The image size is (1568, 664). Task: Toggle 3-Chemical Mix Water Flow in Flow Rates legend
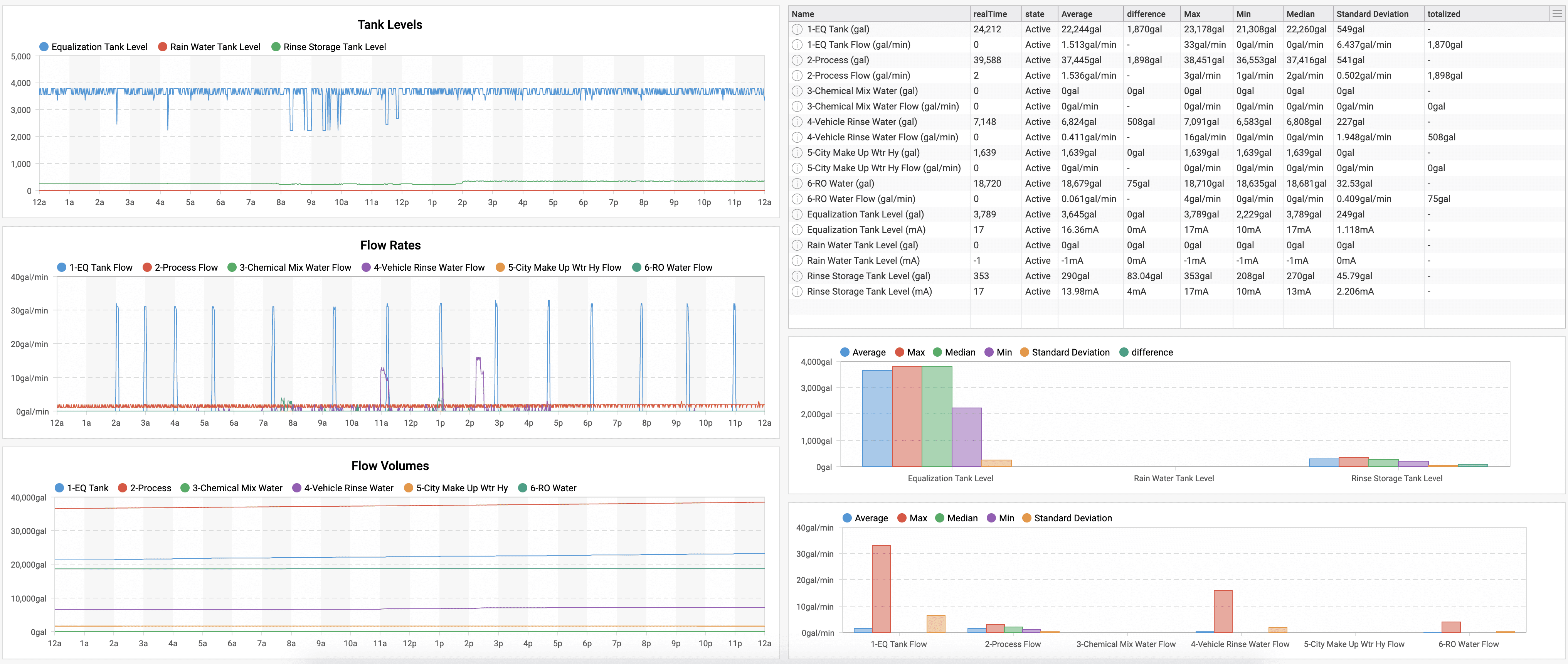coord(290,268)
